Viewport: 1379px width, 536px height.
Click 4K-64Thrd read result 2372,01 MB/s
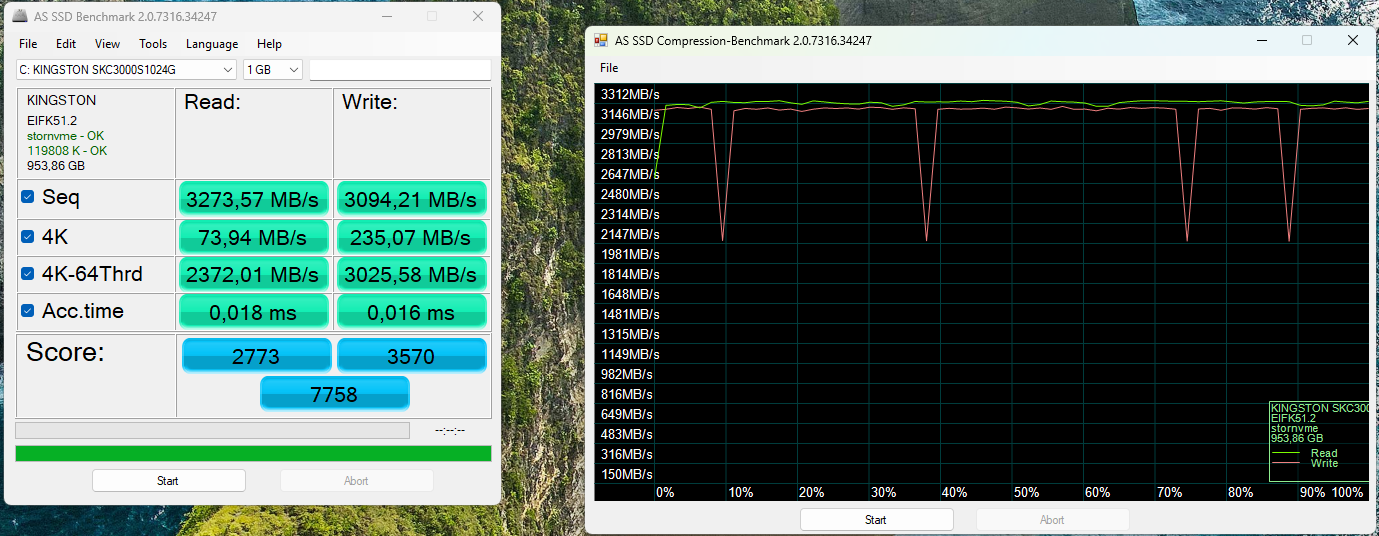pos(254,274)
